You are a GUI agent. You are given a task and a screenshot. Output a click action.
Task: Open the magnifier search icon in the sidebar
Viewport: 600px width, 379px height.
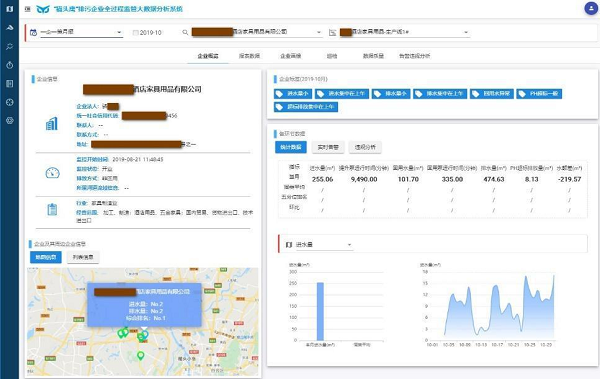pyautogui.click(x=10, y=46)
